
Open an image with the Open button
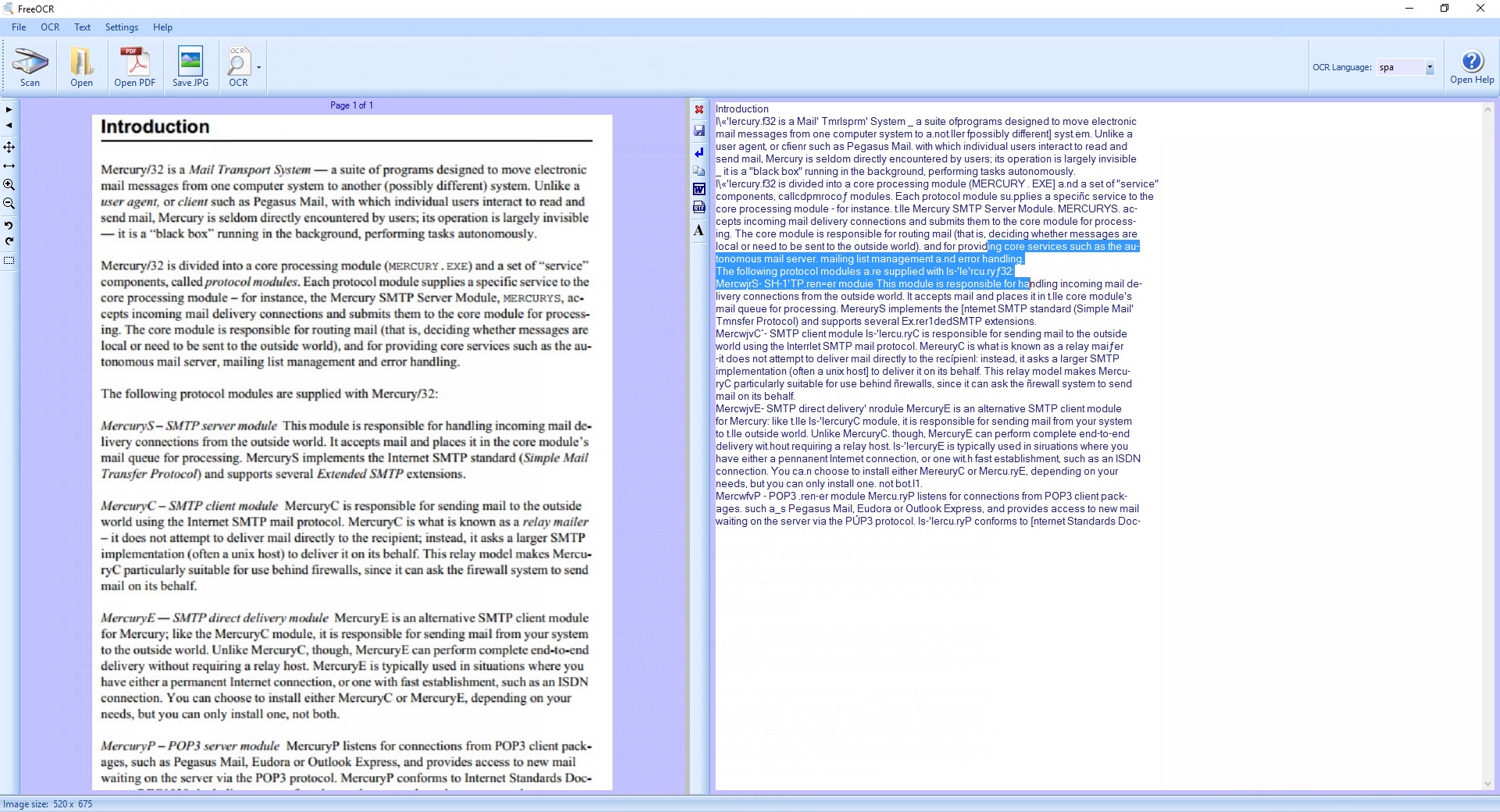81,68
